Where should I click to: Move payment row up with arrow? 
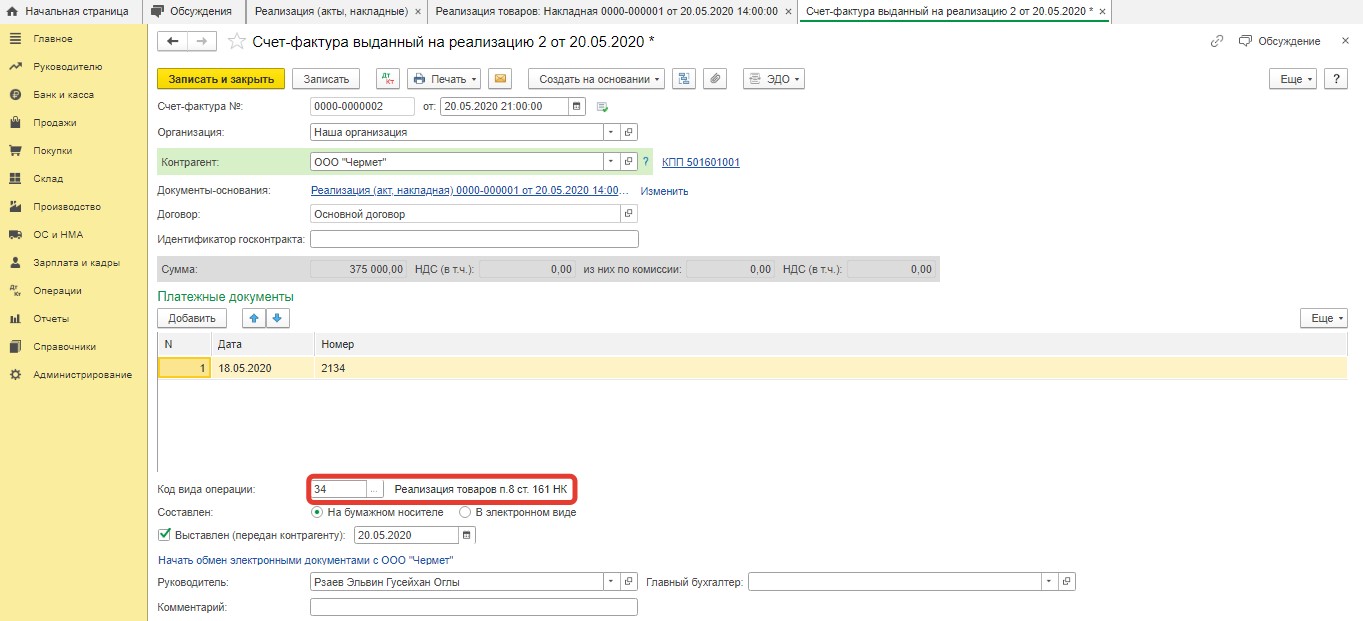(255, 318)
